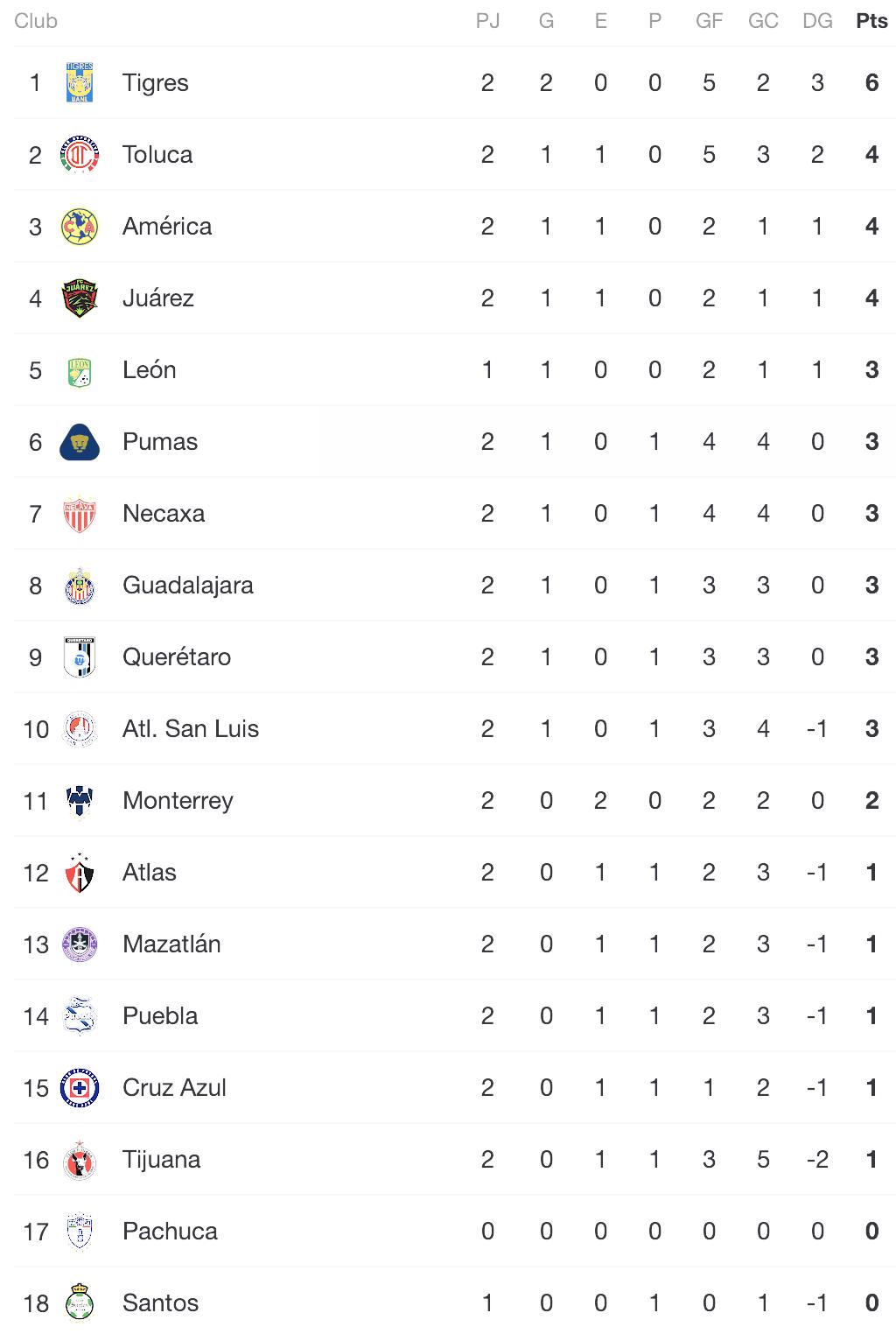Open the Guadalajara team link

tap(187, 586)
